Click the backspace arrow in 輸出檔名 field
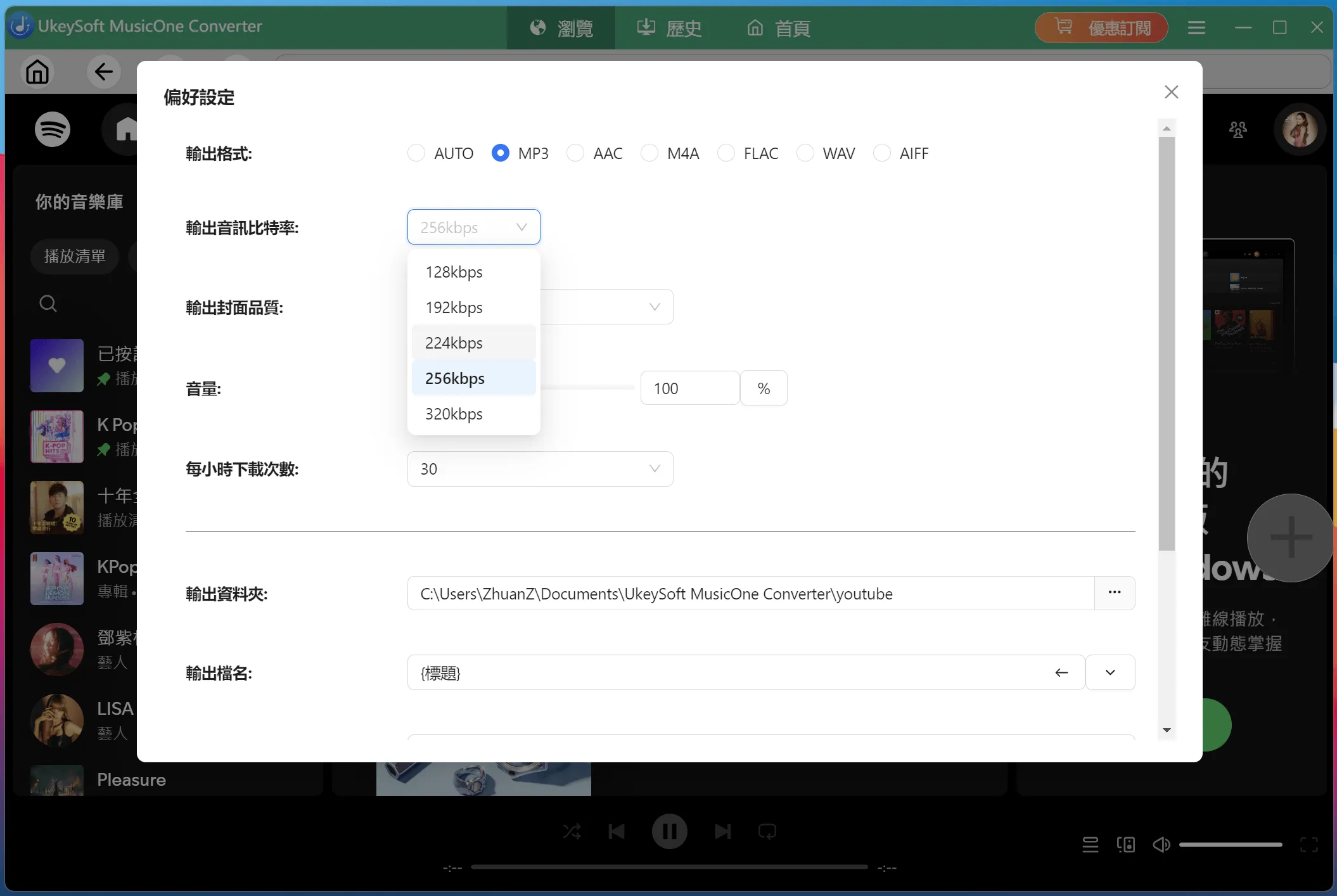The image size is (1337, 896). click(x=1061, y=672)
